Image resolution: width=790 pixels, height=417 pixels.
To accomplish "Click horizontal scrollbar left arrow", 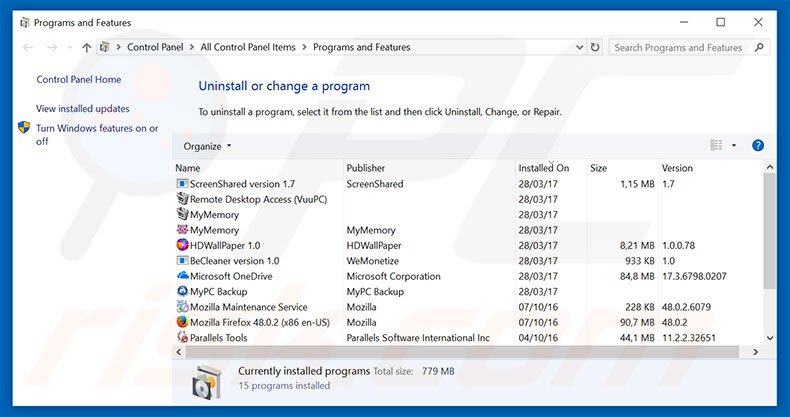I will pyautogui.click(x=179, y=352).
